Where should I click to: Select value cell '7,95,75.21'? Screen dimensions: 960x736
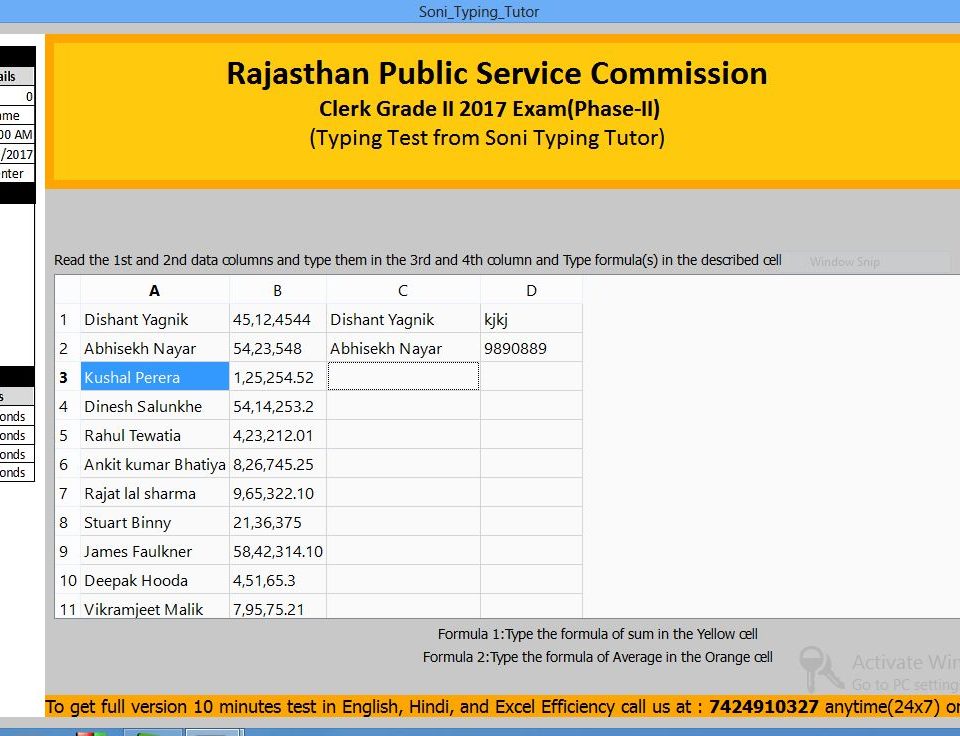coord(278,606)
